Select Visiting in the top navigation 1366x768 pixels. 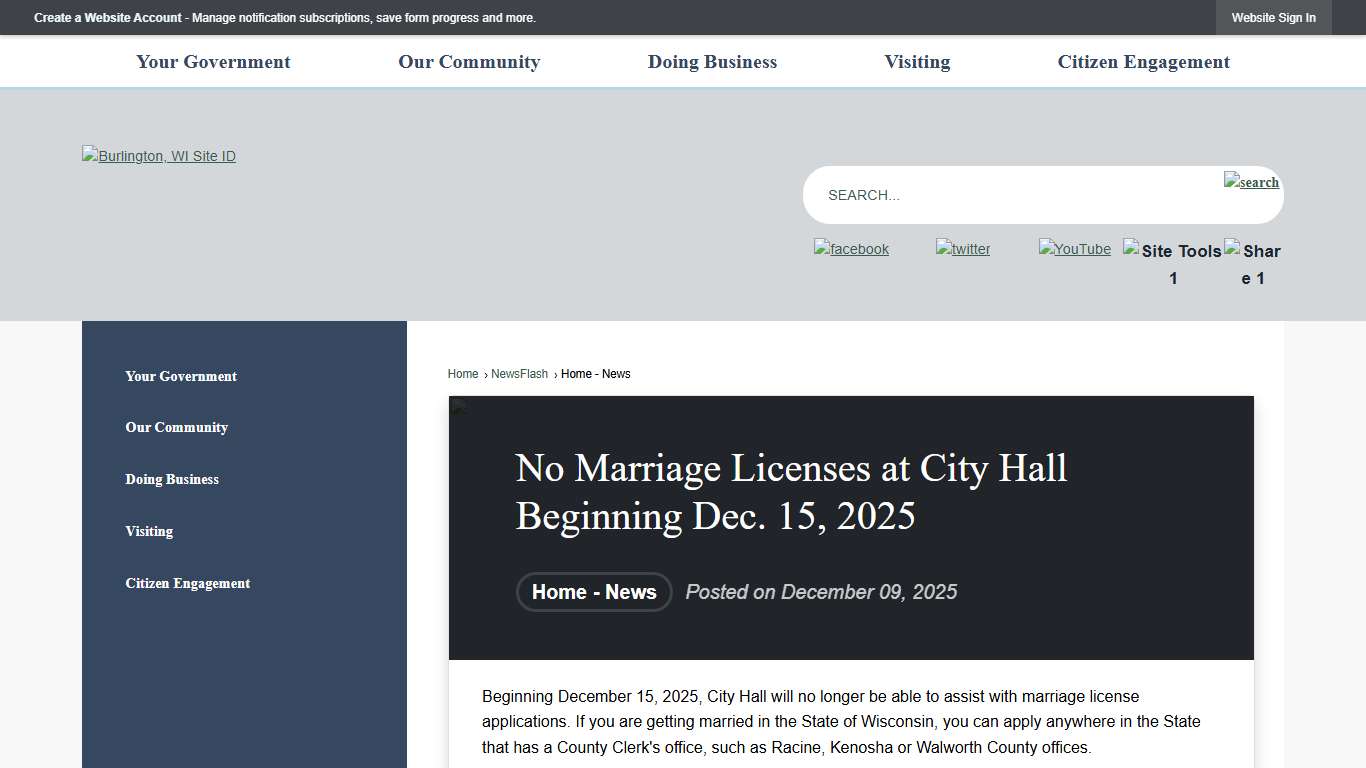coord(916,61)
